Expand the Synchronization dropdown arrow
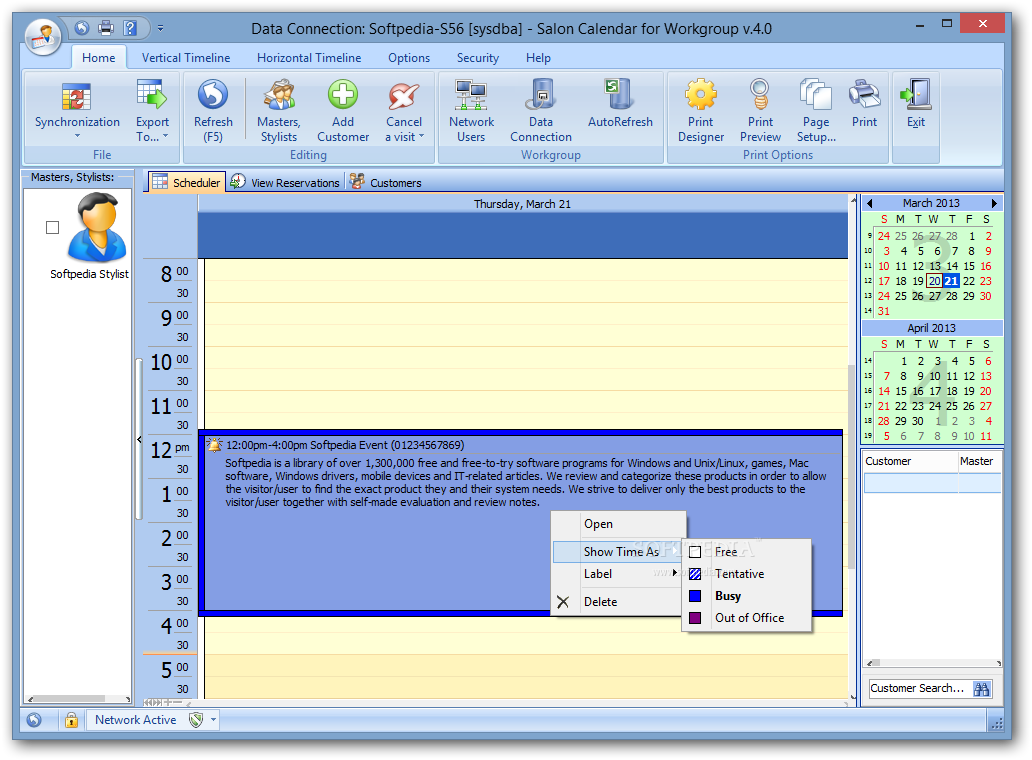The image size is (1032, 760). [x=77, y=136]
